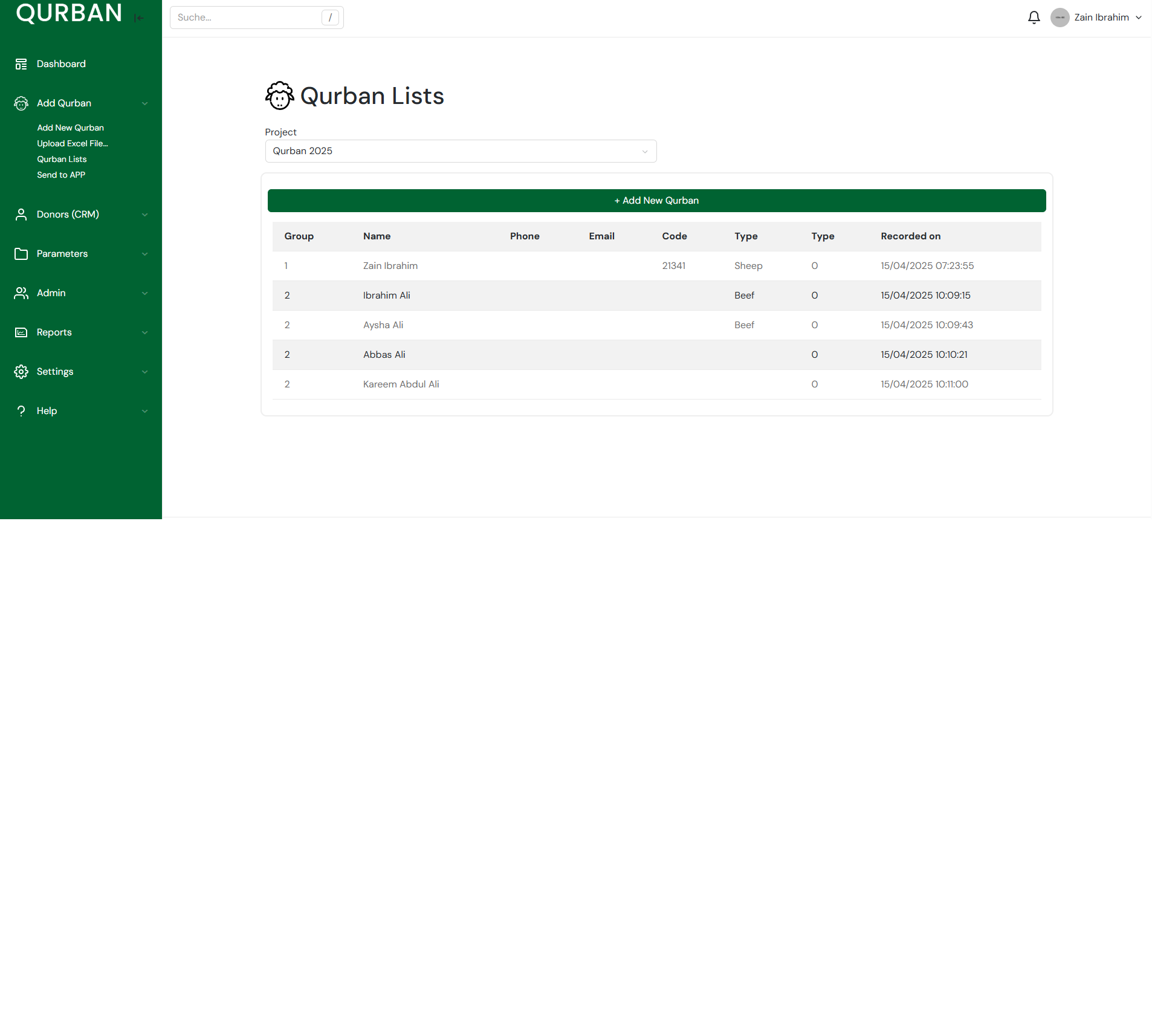Focus the Suche search field
The image size is (1152, 1036).
point(248,18)
